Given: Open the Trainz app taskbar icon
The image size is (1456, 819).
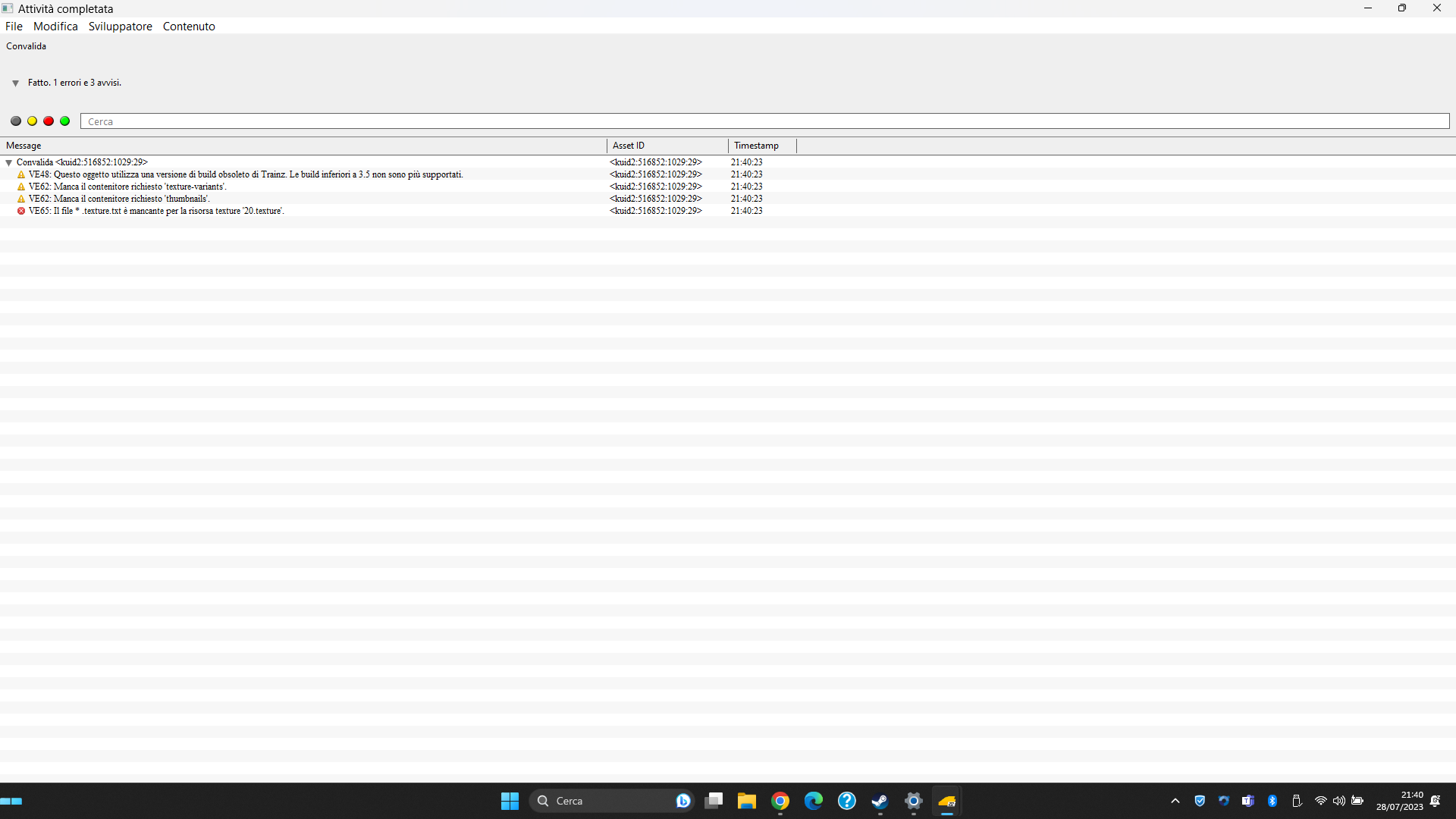Looking at the screenshot, I should [946, 801].
